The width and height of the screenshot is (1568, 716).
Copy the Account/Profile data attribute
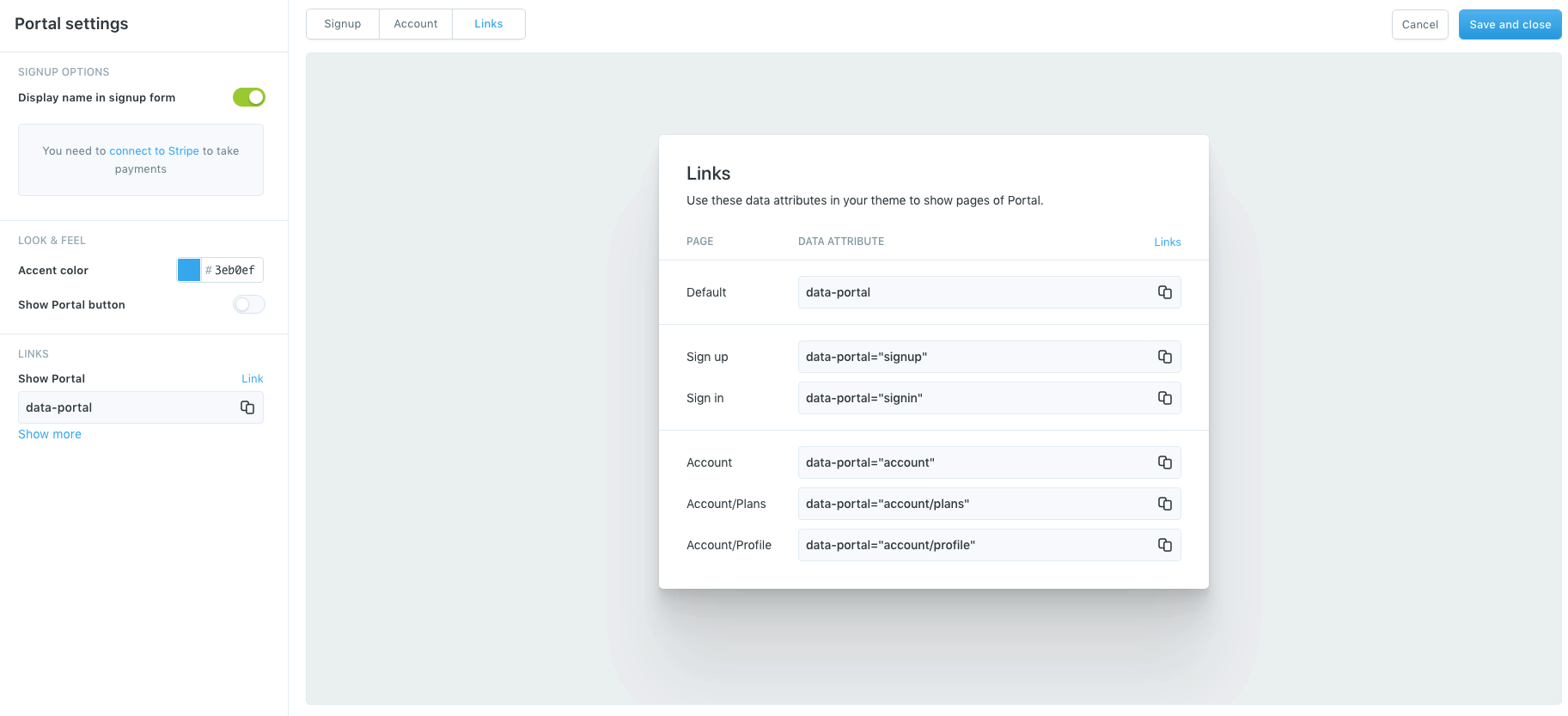[x=1164, y=545]
